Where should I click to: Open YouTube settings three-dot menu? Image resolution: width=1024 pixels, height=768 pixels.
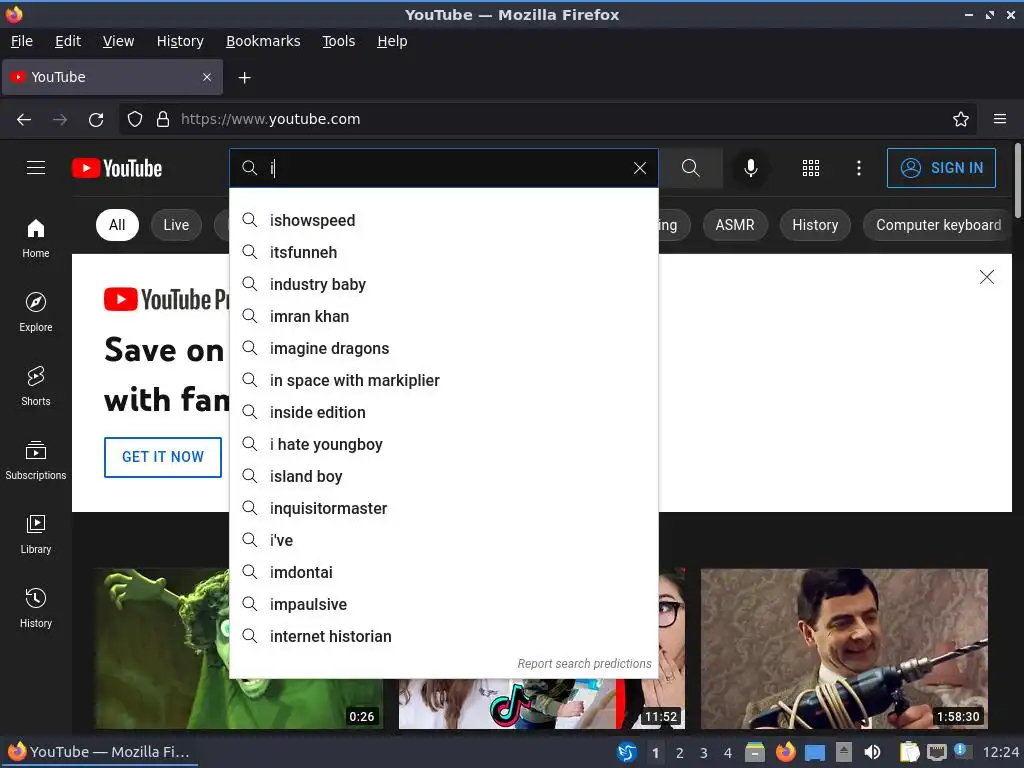pyautogui.click(x=859, y=168)
